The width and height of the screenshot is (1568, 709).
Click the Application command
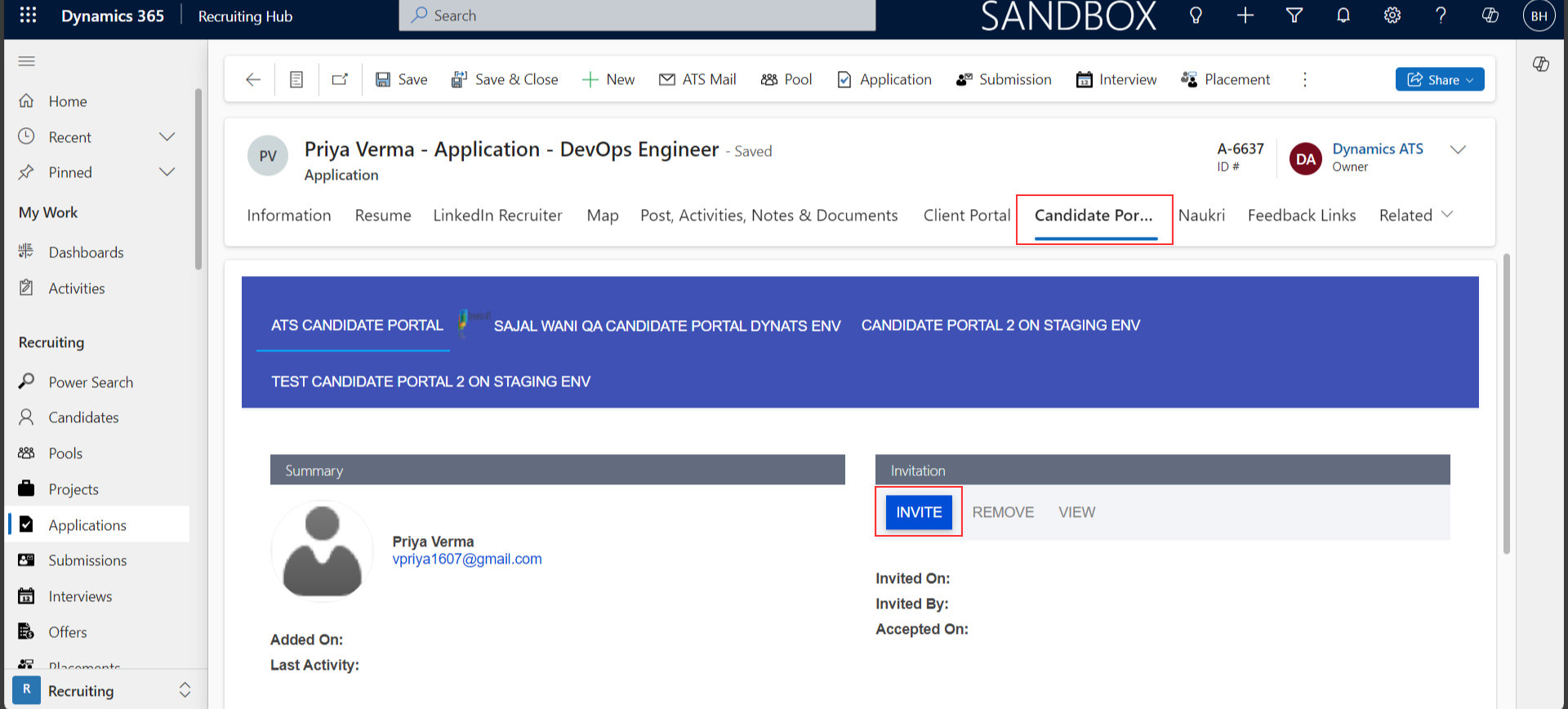(884, 79)
